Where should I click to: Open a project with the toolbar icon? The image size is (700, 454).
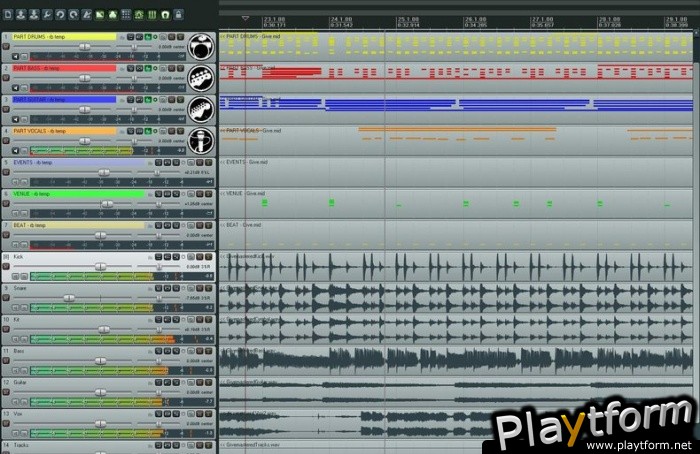(x=21, y=15)
